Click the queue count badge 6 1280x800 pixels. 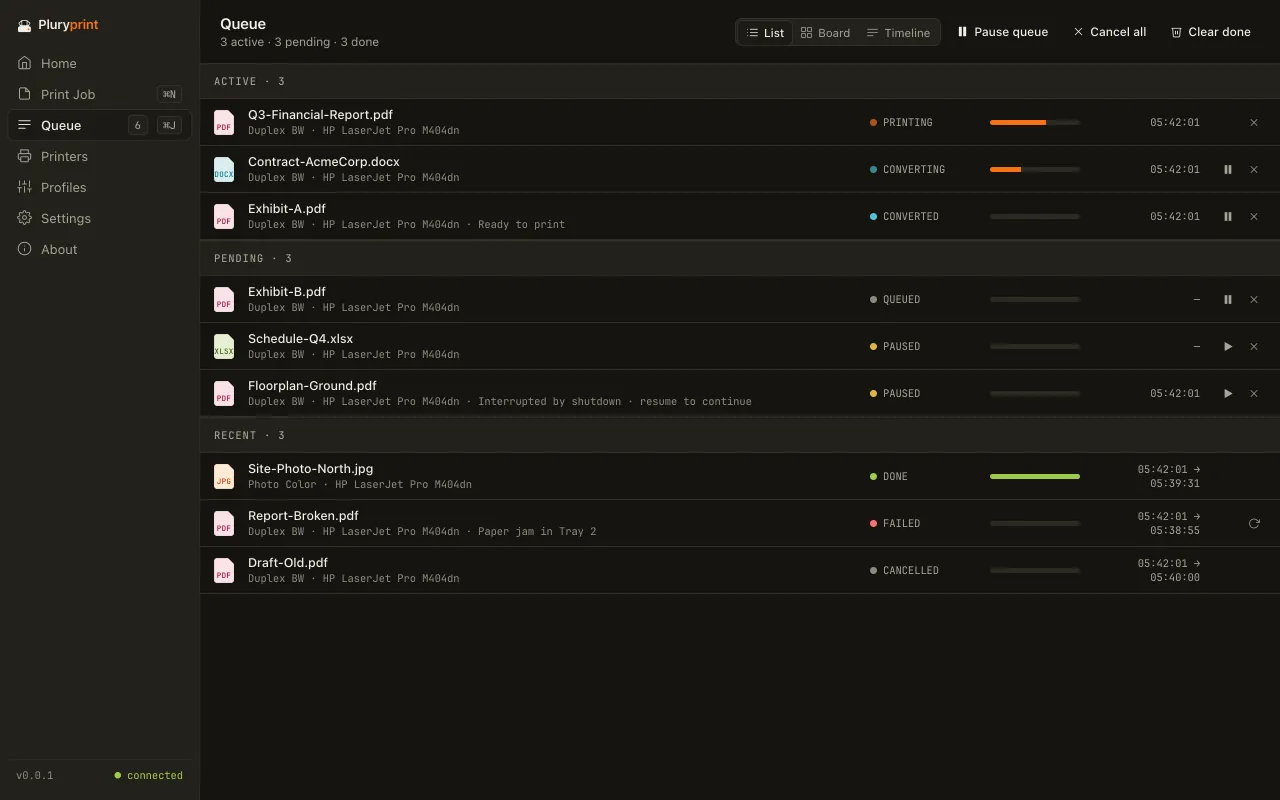(138, 125)
